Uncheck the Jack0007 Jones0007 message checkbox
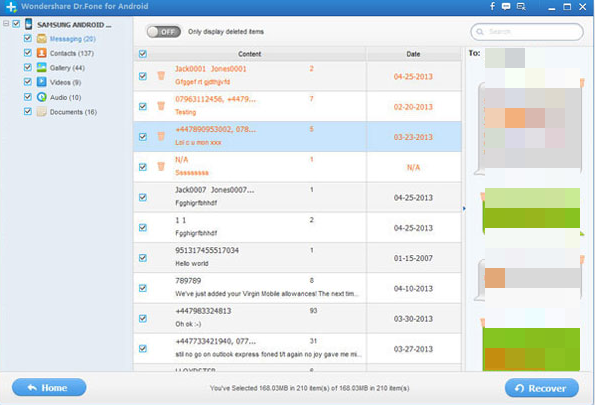The height and width of the screenshot is (405, 595). [143, 197]
